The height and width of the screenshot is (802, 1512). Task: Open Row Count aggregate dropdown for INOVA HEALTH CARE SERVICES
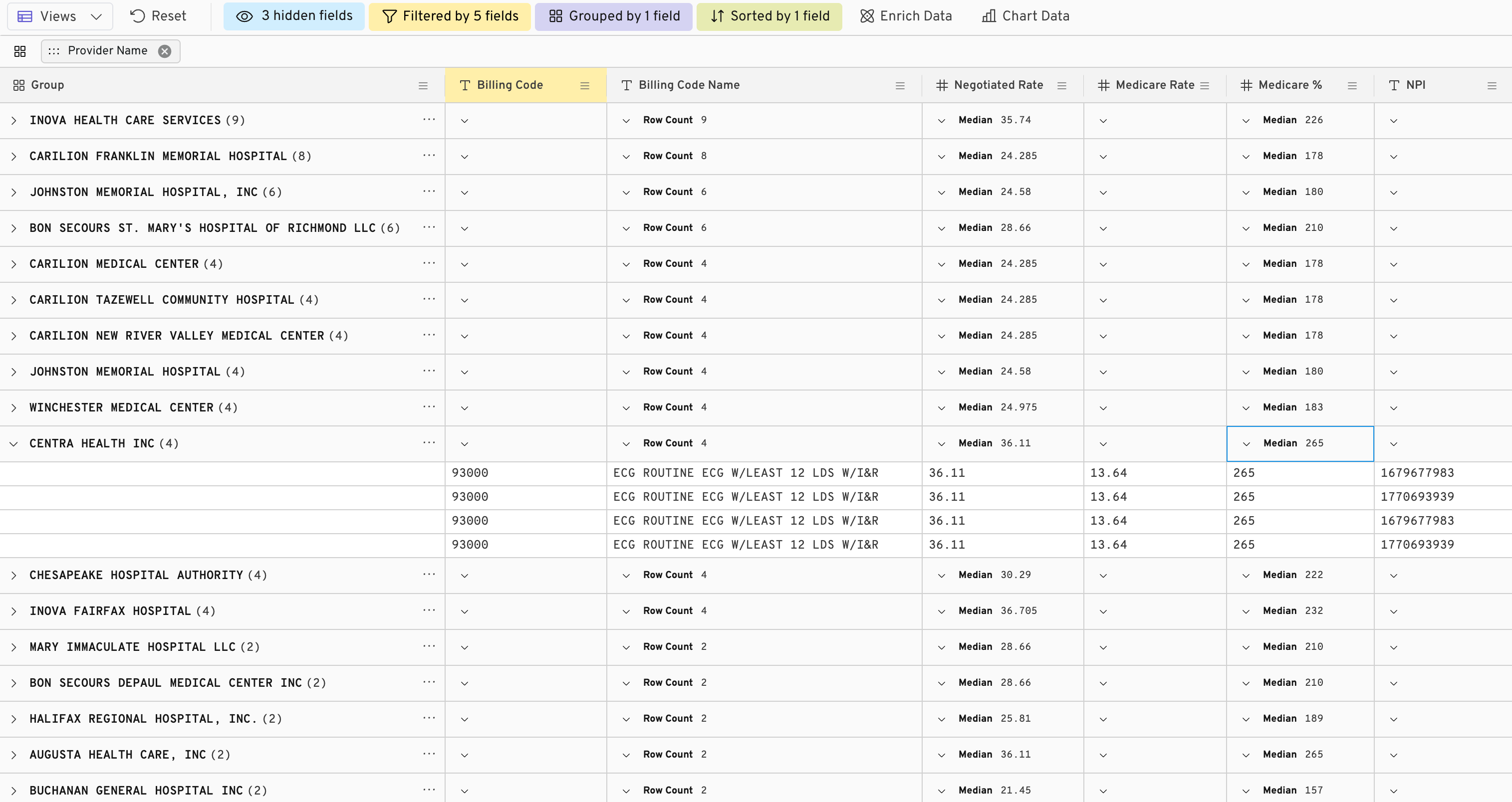[x=626, y=121]
